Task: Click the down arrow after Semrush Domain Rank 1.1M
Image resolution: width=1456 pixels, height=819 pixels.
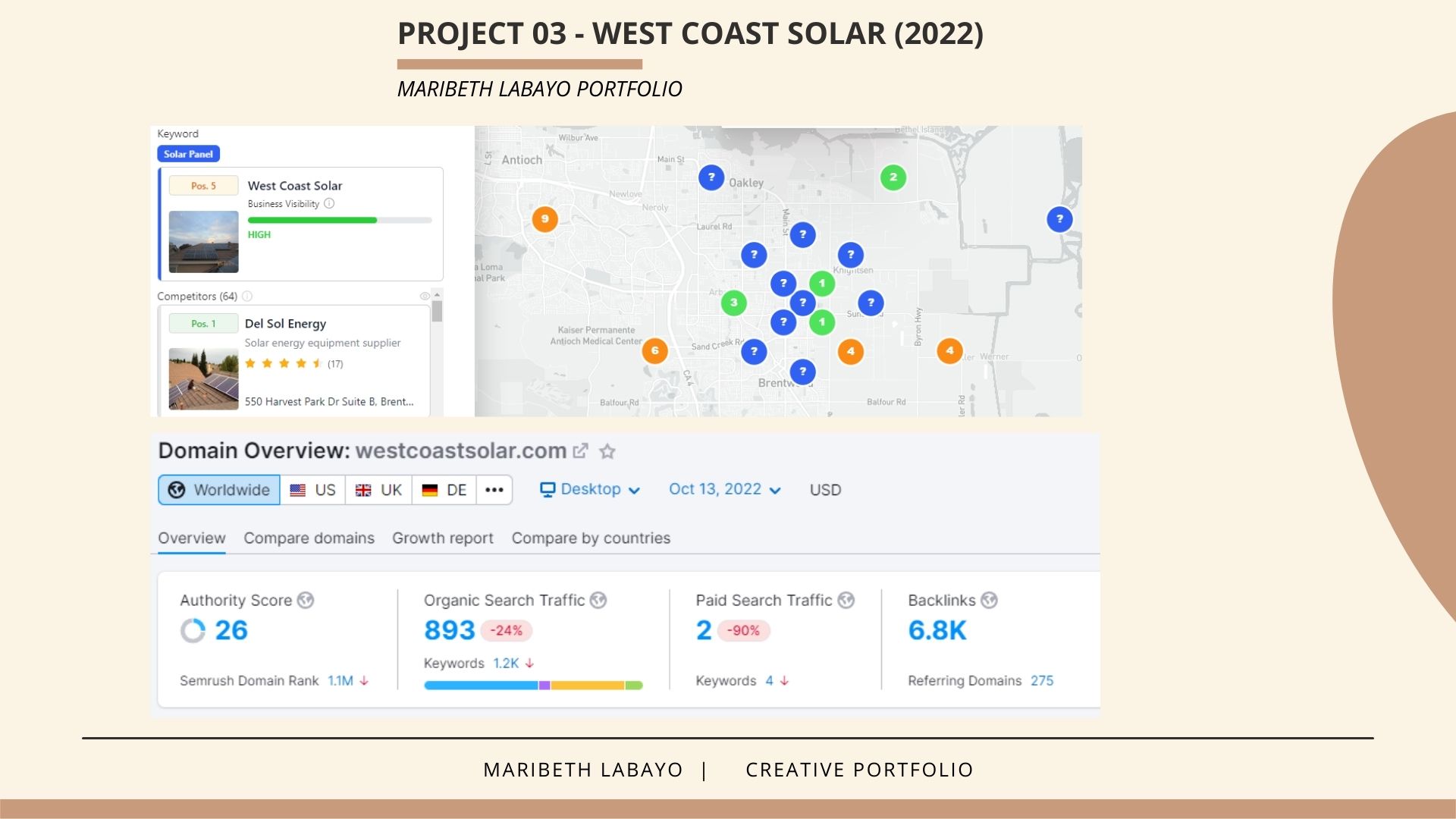Action: click(x=364, y=680)
